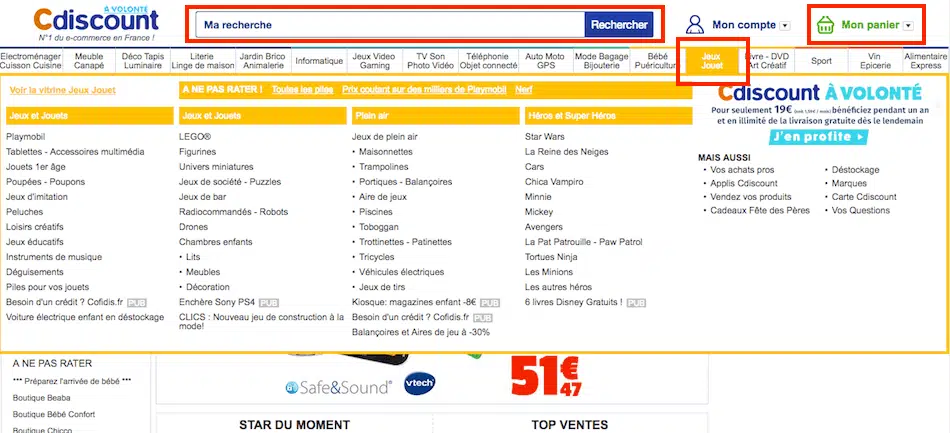Open the Vin Epicerie category tab
Screen dimensions: 950x433
pyautogui.click(x=875, y=60)
